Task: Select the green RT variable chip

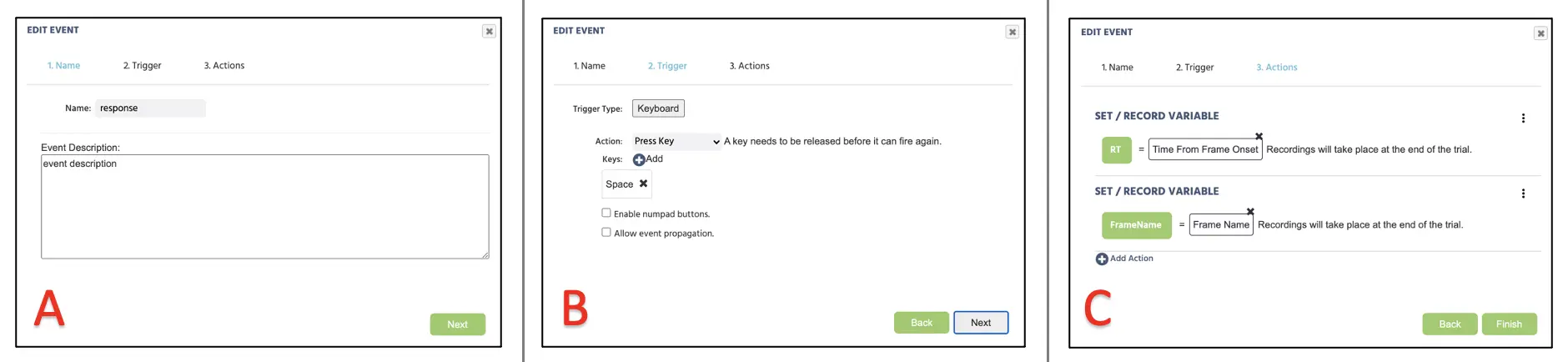Action: tap(1116, 150)
